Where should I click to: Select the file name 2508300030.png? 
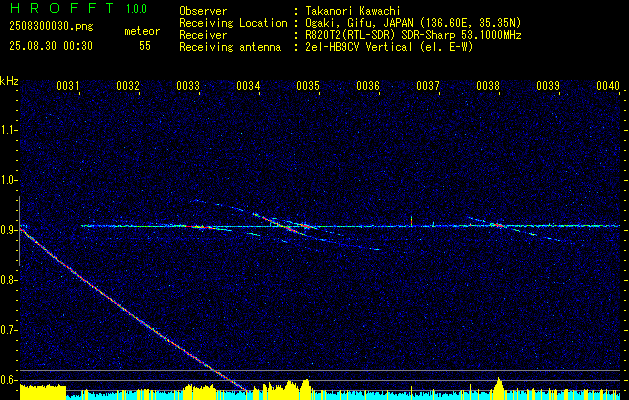tap(51, 27)
